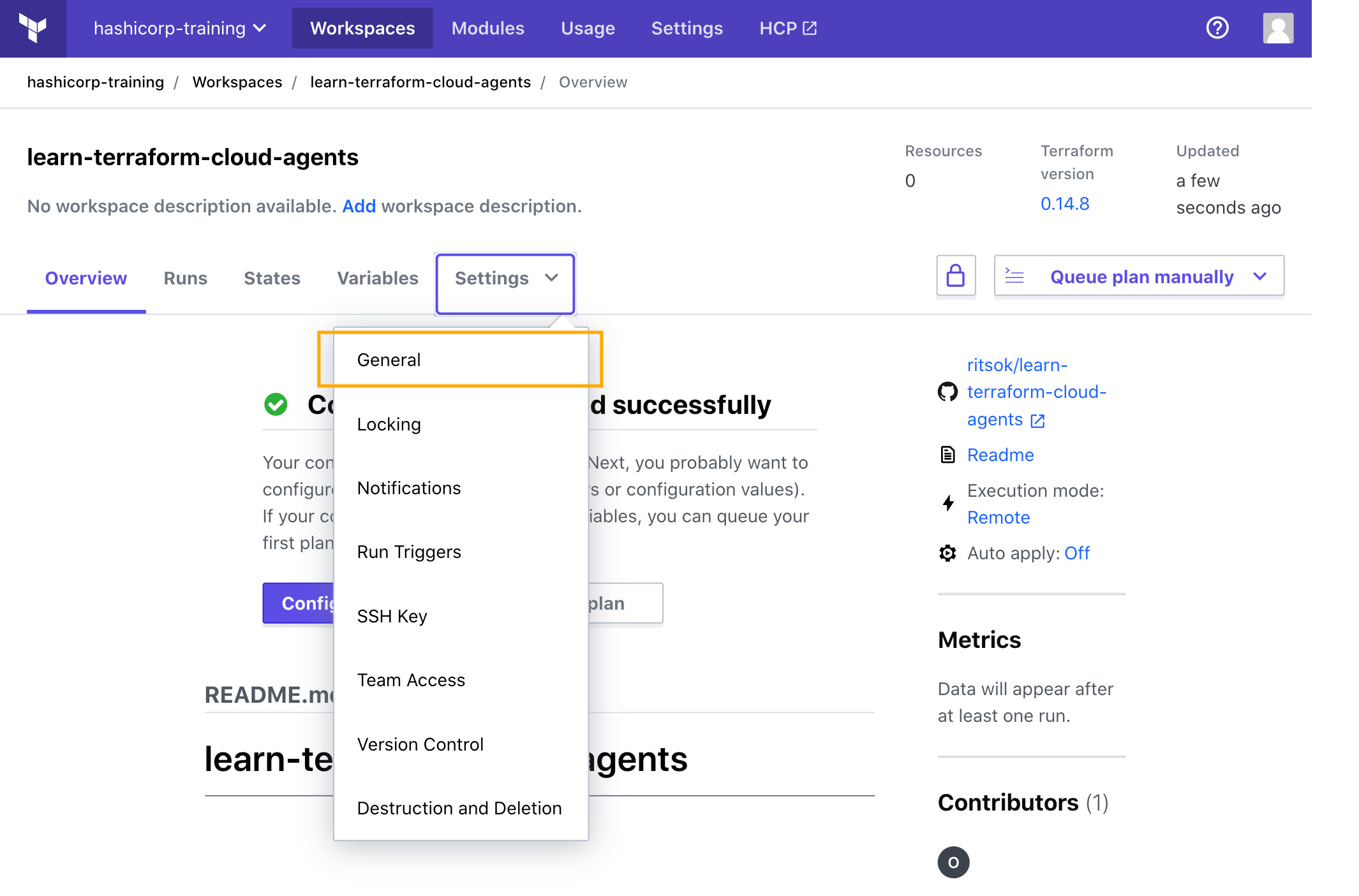
Task: Open the help question mark icon
Action: click(1216, 27)
